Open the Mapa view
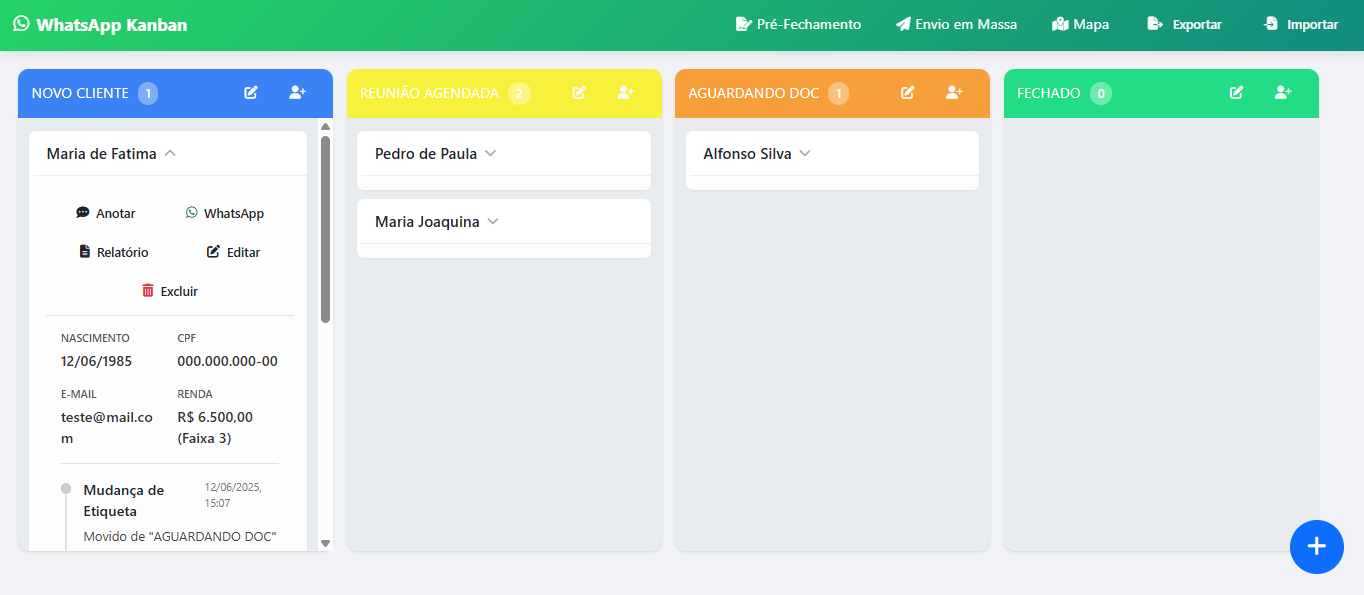 click(1080, 24)
